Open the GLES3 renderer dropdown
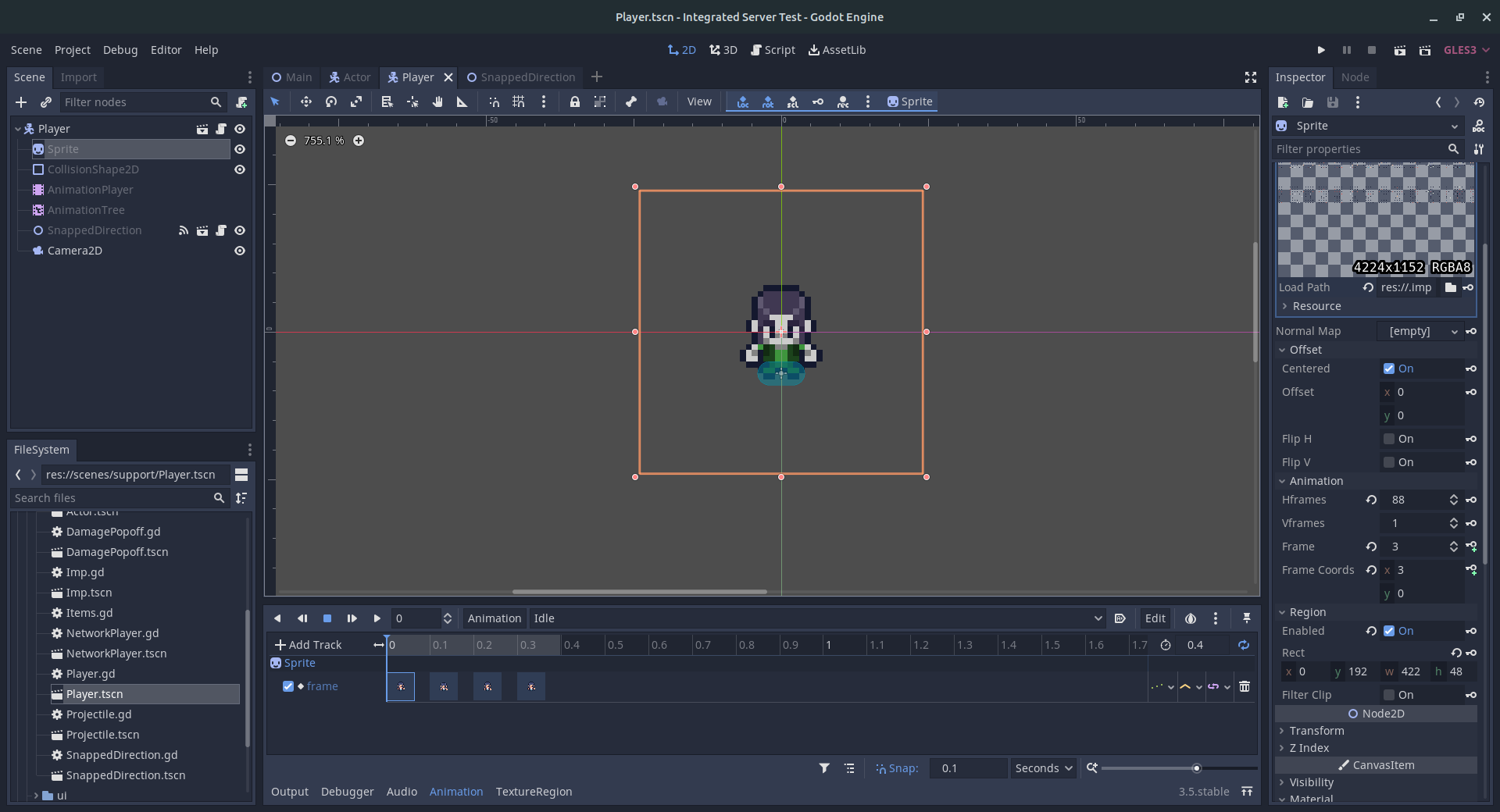Image resolution: width=1500 pixels, height=812 pixels. 1466,50
